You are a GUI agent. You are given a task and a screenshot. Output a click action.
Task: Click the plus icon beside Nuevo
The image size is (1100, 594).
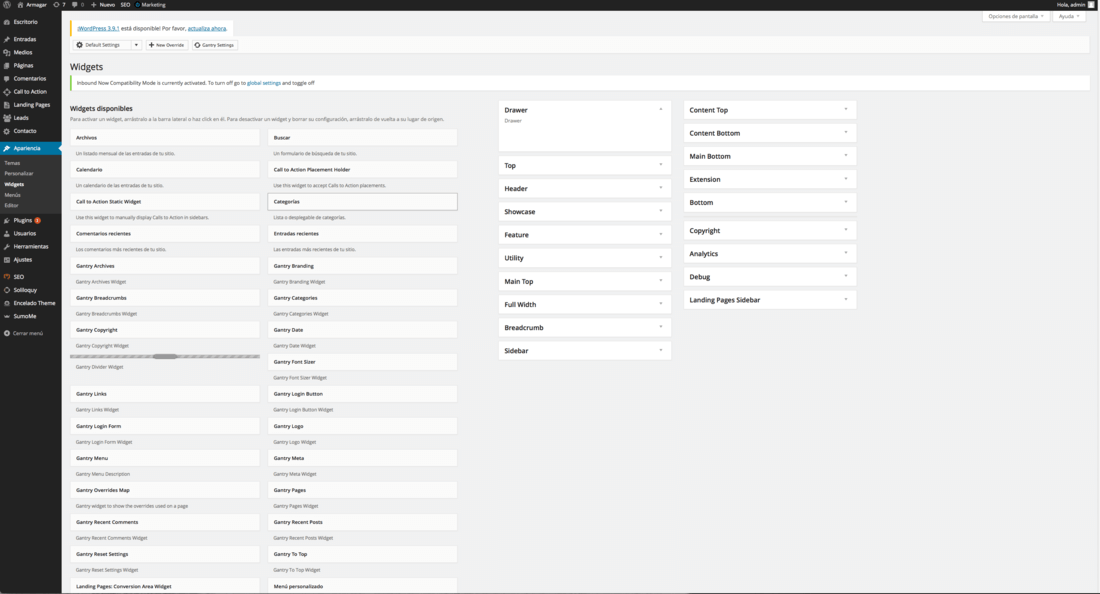click(x=94, y=4)
